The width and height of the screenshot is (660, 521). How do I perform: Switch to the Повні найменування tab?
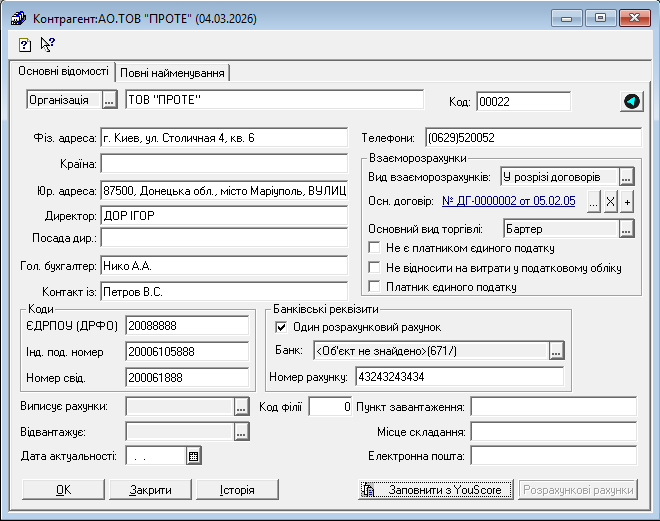[174, 73]
